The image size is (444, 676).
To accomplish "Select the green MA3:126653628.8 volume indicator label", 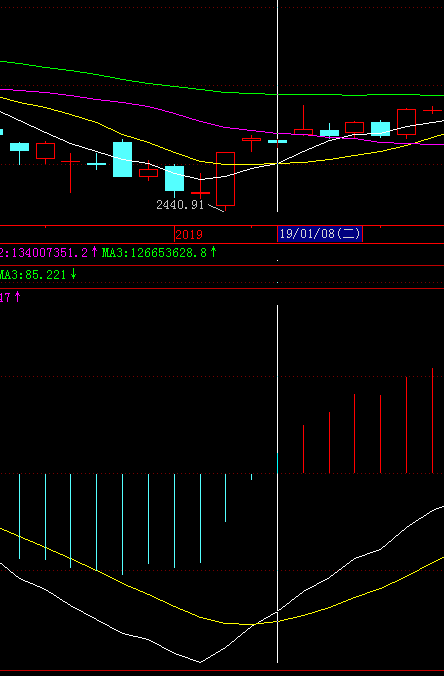I will pos(159,253).
